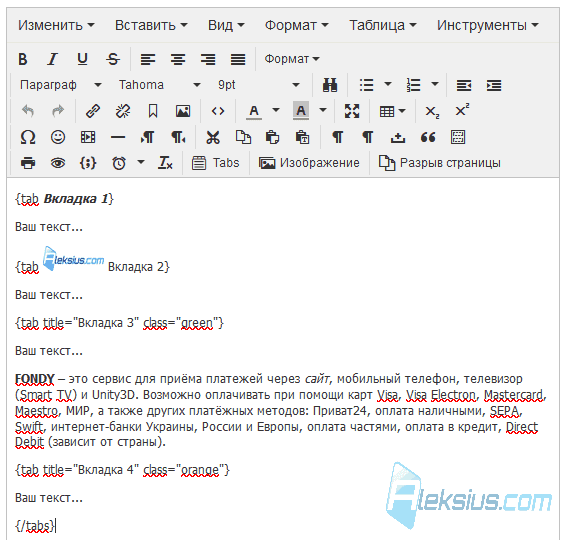
Task: Click the Изображение button
Action: (309, 163)
